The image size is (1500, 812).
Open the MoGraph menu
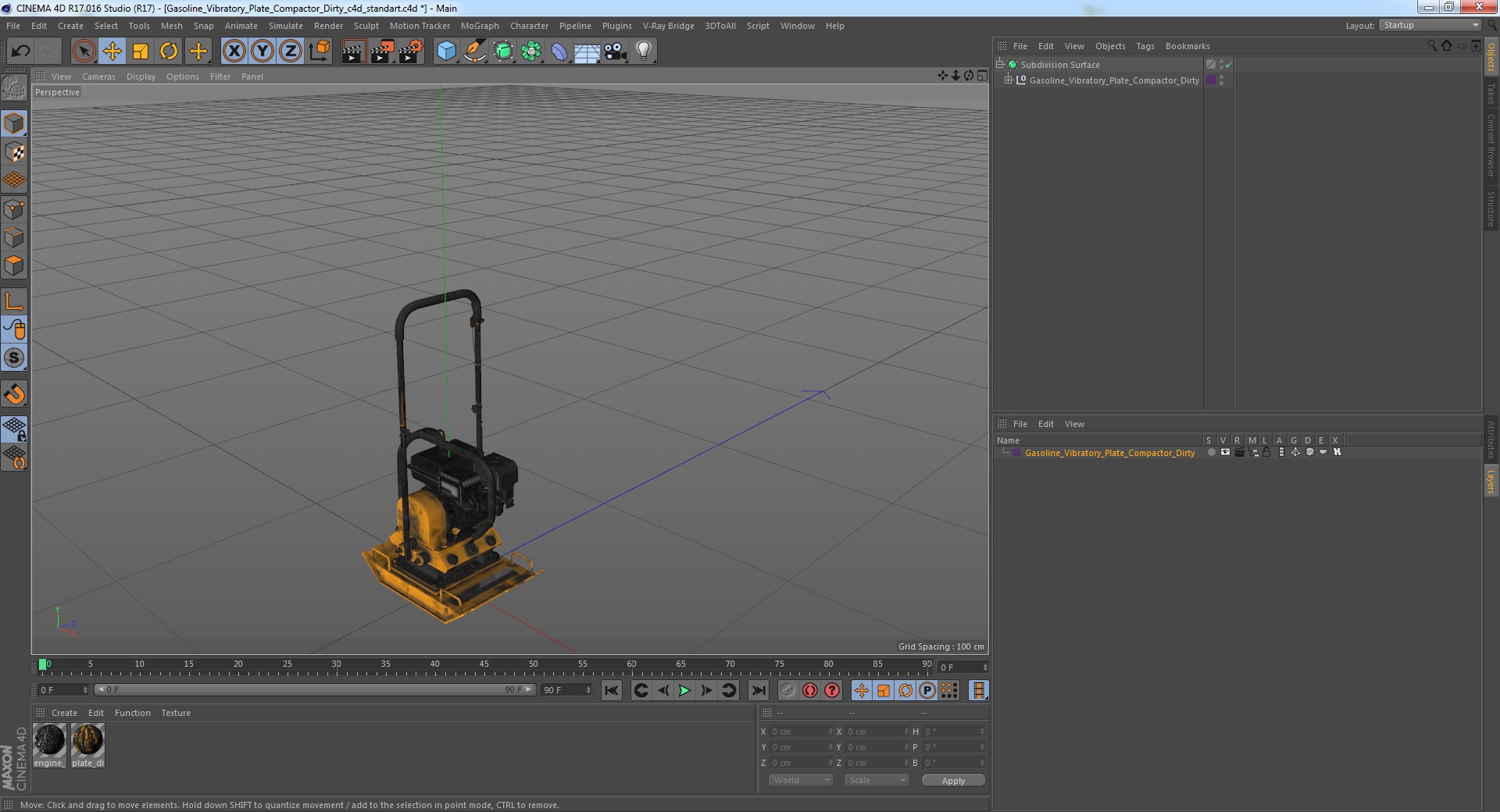tap(480, 26)
